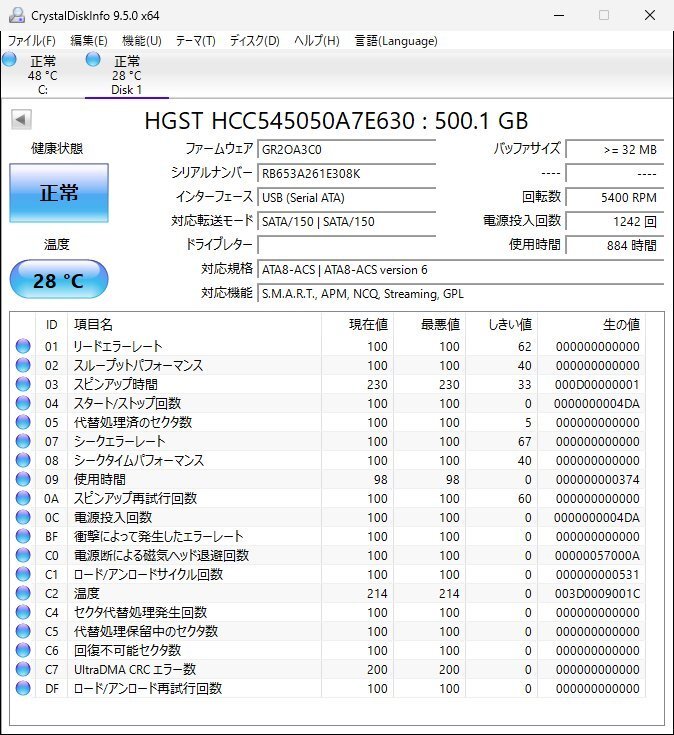
Task: Select the 代替処理済のセクタ数 attribute name
Action: click(133, 422)
